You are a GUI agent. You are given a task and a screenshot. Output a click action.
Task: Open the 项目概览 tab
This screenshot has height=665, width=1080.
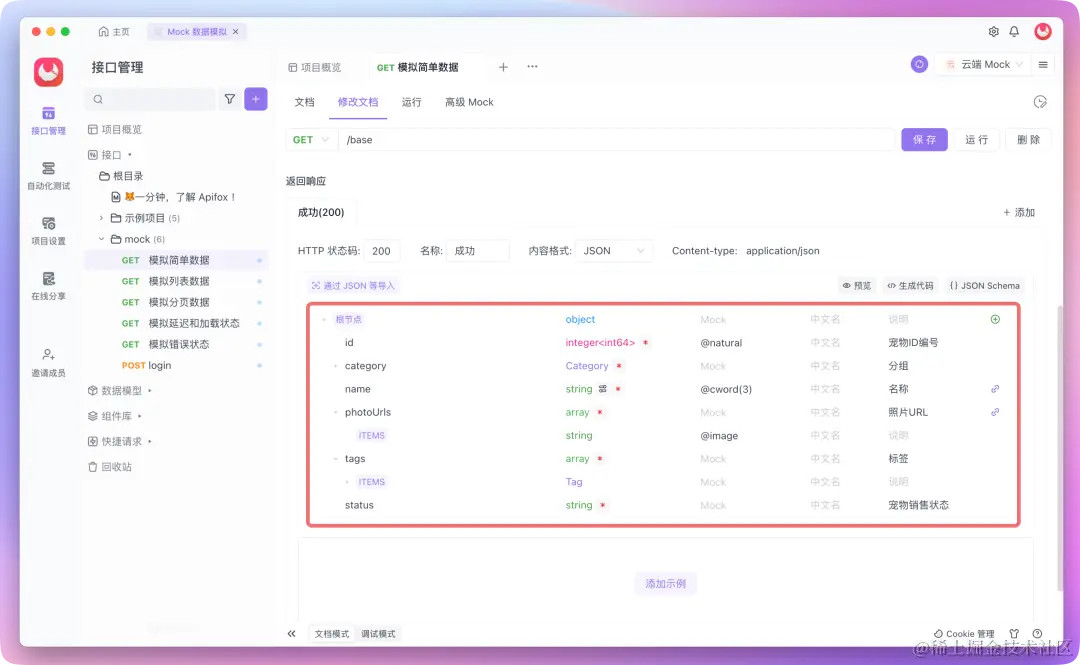click(x=315, y=67)
